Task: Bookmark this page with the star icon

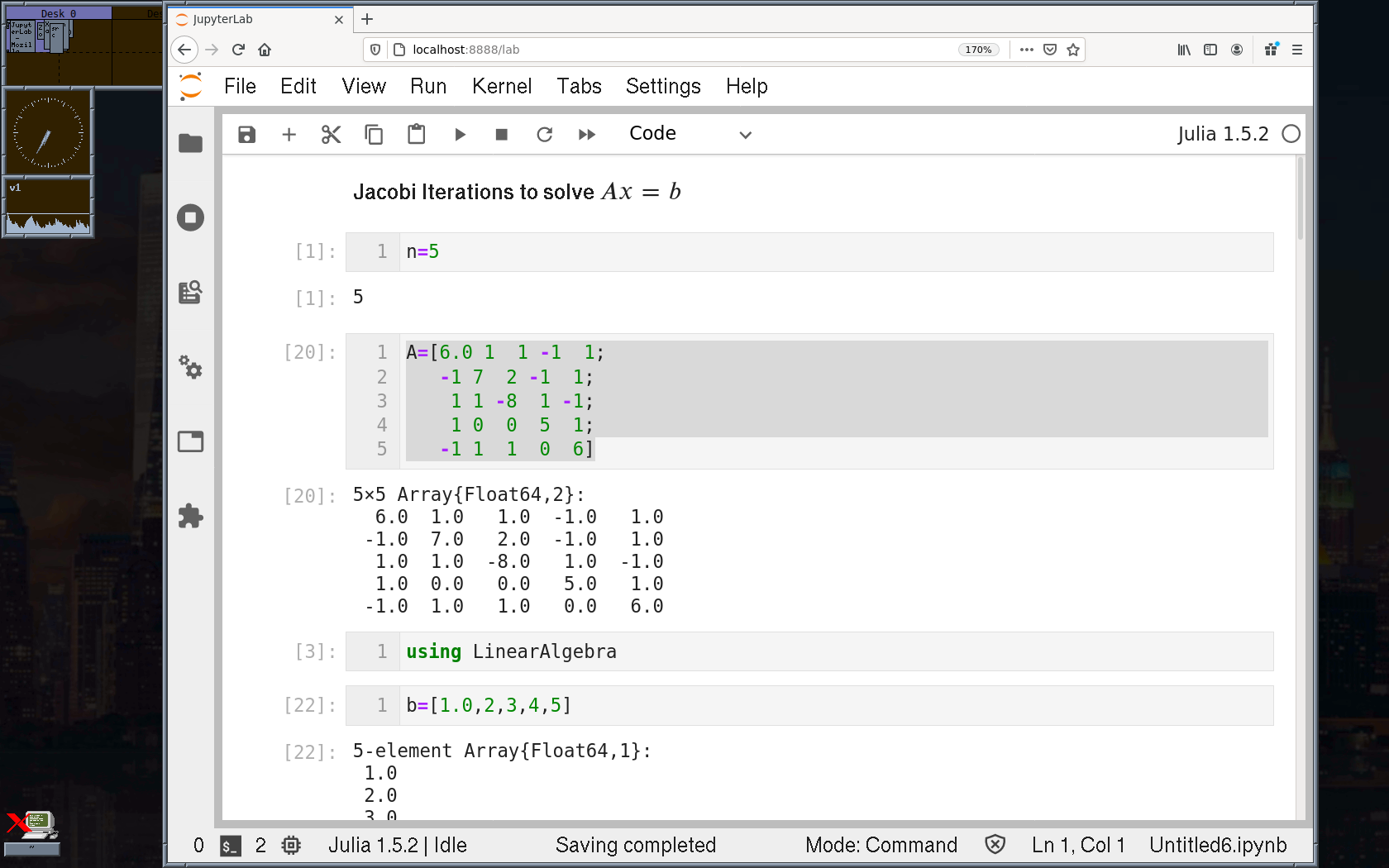Action: (x=1073, y=50)
